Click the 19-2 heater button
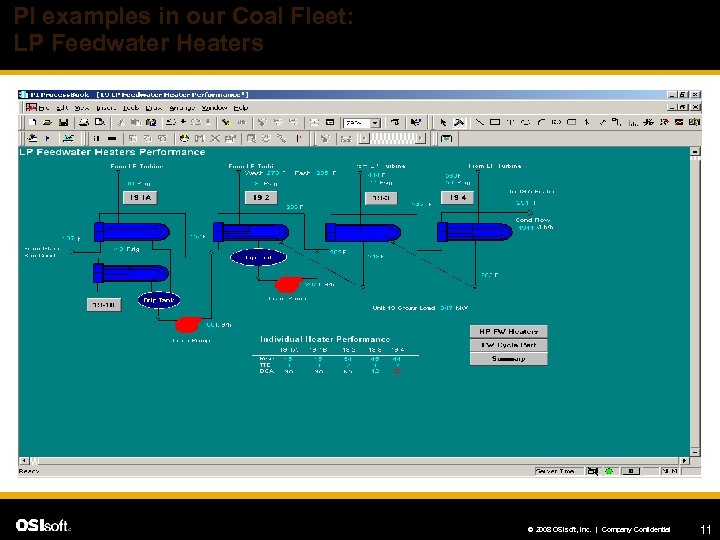Viewport: 720px width, 540px height. (x=261, y=197)
